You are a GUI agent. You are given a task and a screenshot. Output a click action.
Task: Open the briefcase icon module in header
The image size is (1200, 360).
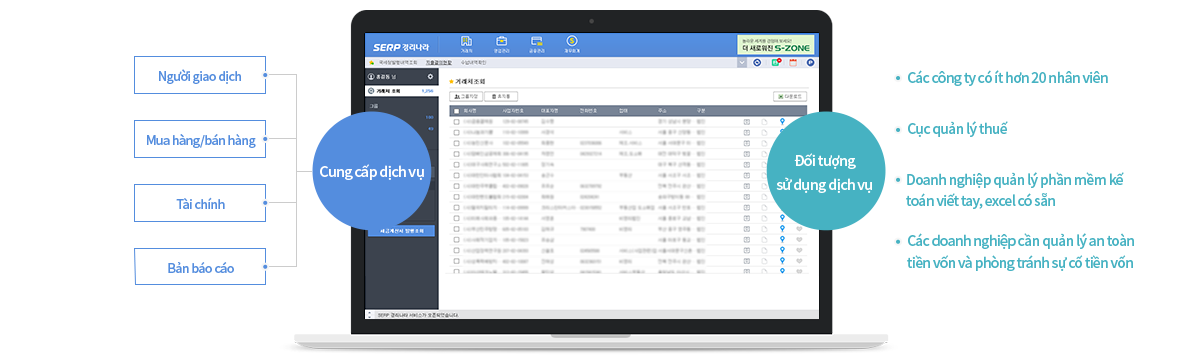501,43
